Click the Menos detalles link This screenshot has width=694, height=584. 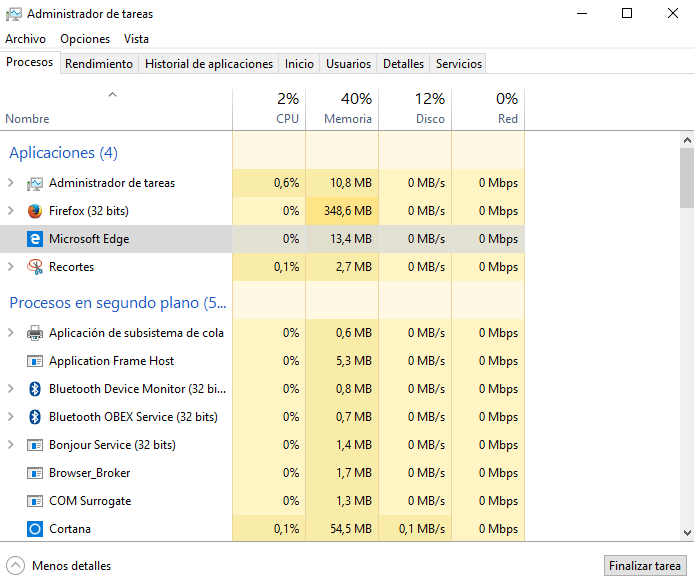(71, 566)
